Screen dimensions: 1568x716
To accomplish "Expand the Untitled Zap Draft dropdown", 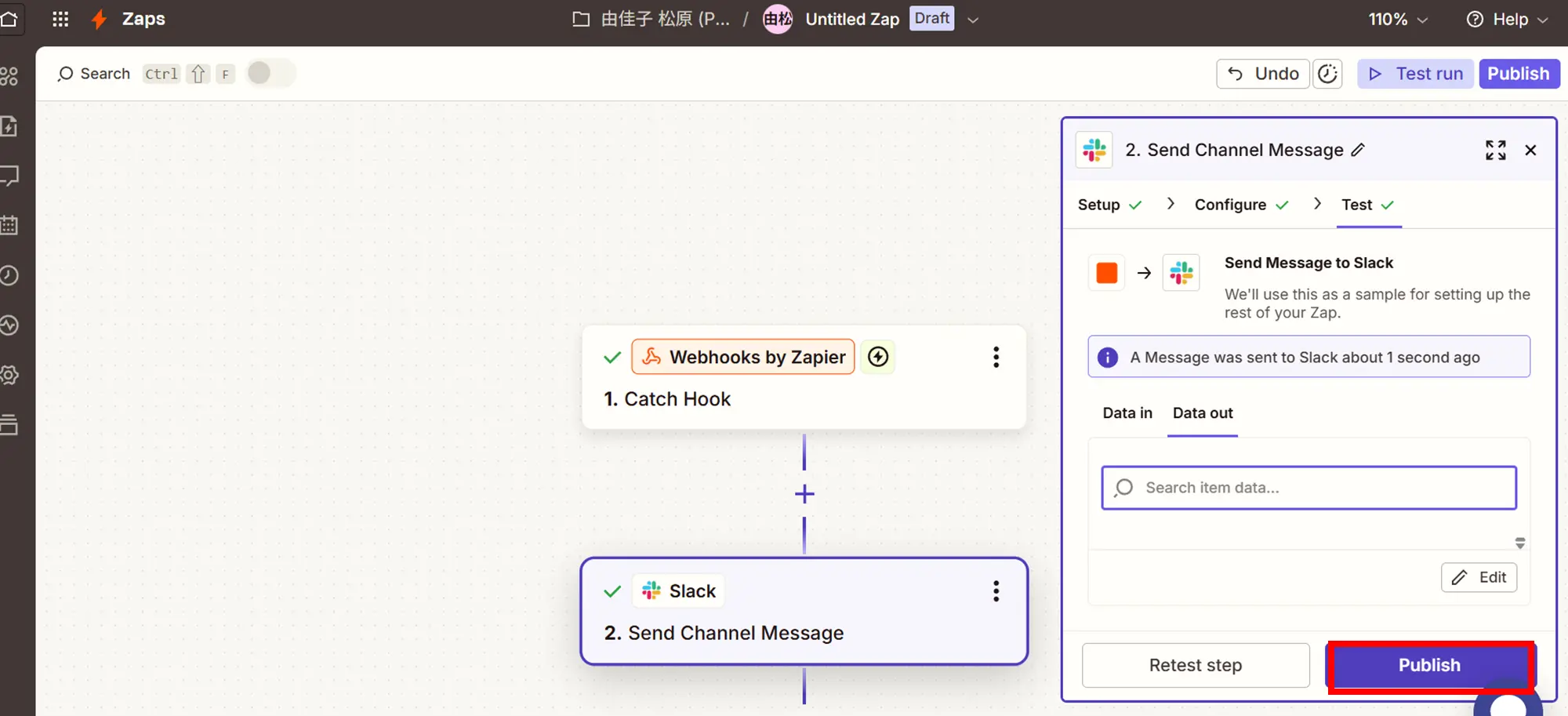I will [x=973, y=20].
